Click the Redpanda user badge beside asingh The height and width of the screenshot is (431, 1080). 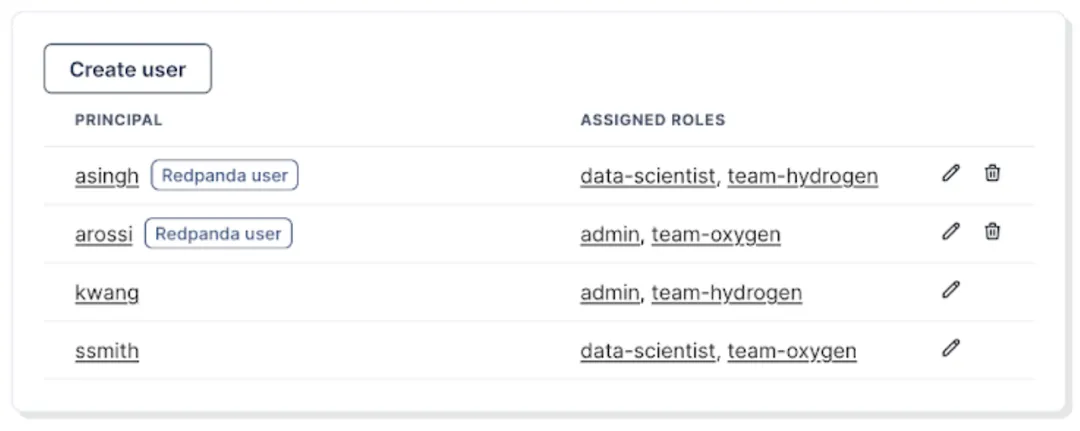coord(225,176)
